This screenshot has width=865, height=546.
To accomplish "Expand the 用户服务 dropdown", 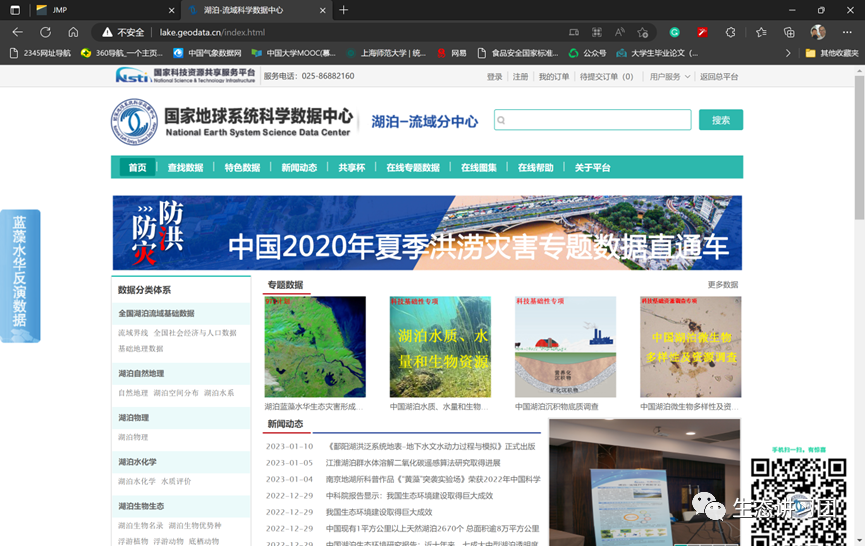I will pyautogui.click(x=670, y=77).
